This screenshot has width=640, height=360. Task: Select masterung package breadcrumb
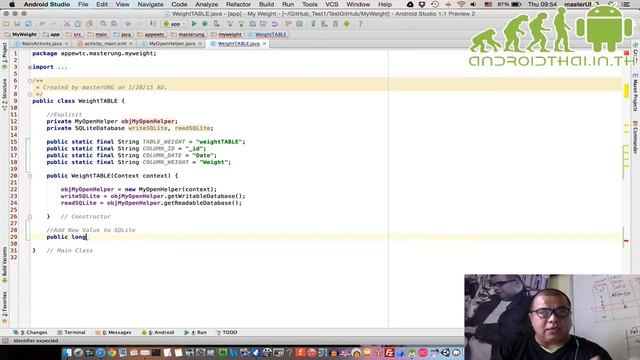point(188,34)
